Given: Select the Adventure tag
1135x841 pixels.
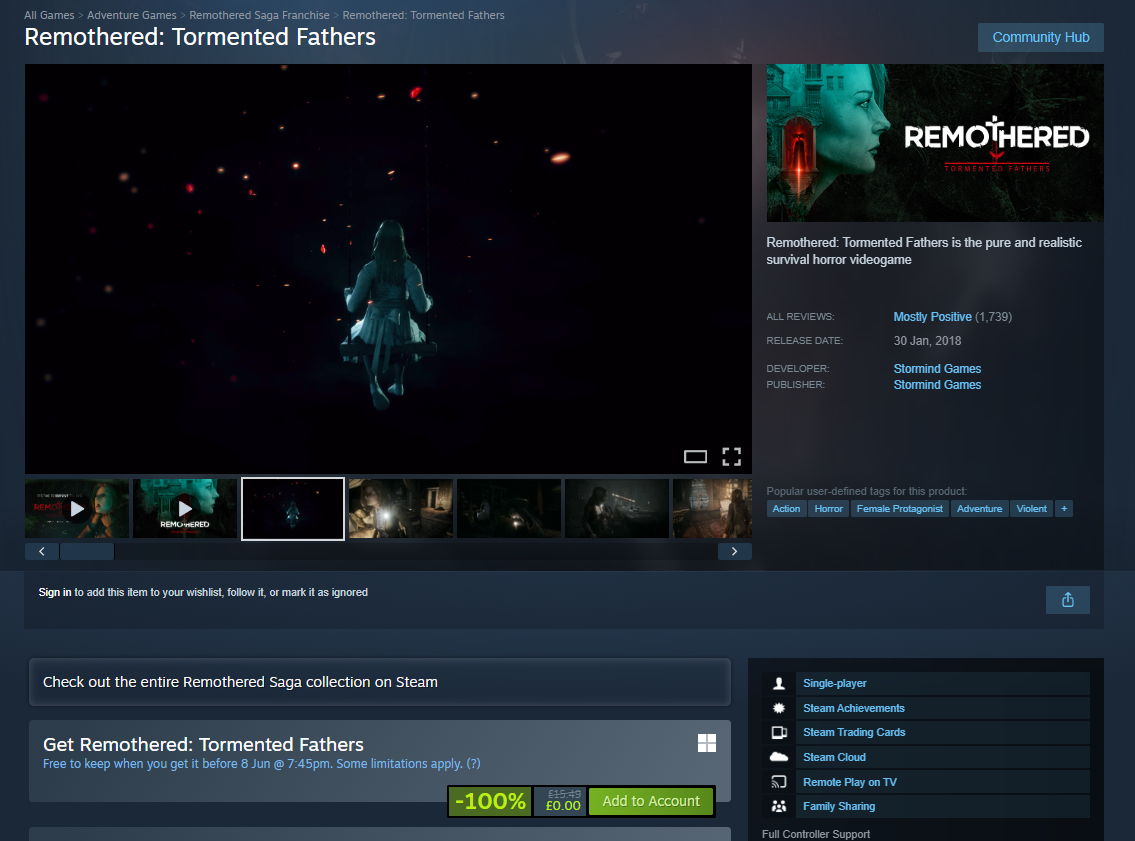Looking at the screenshot, I should coord(979,509).
